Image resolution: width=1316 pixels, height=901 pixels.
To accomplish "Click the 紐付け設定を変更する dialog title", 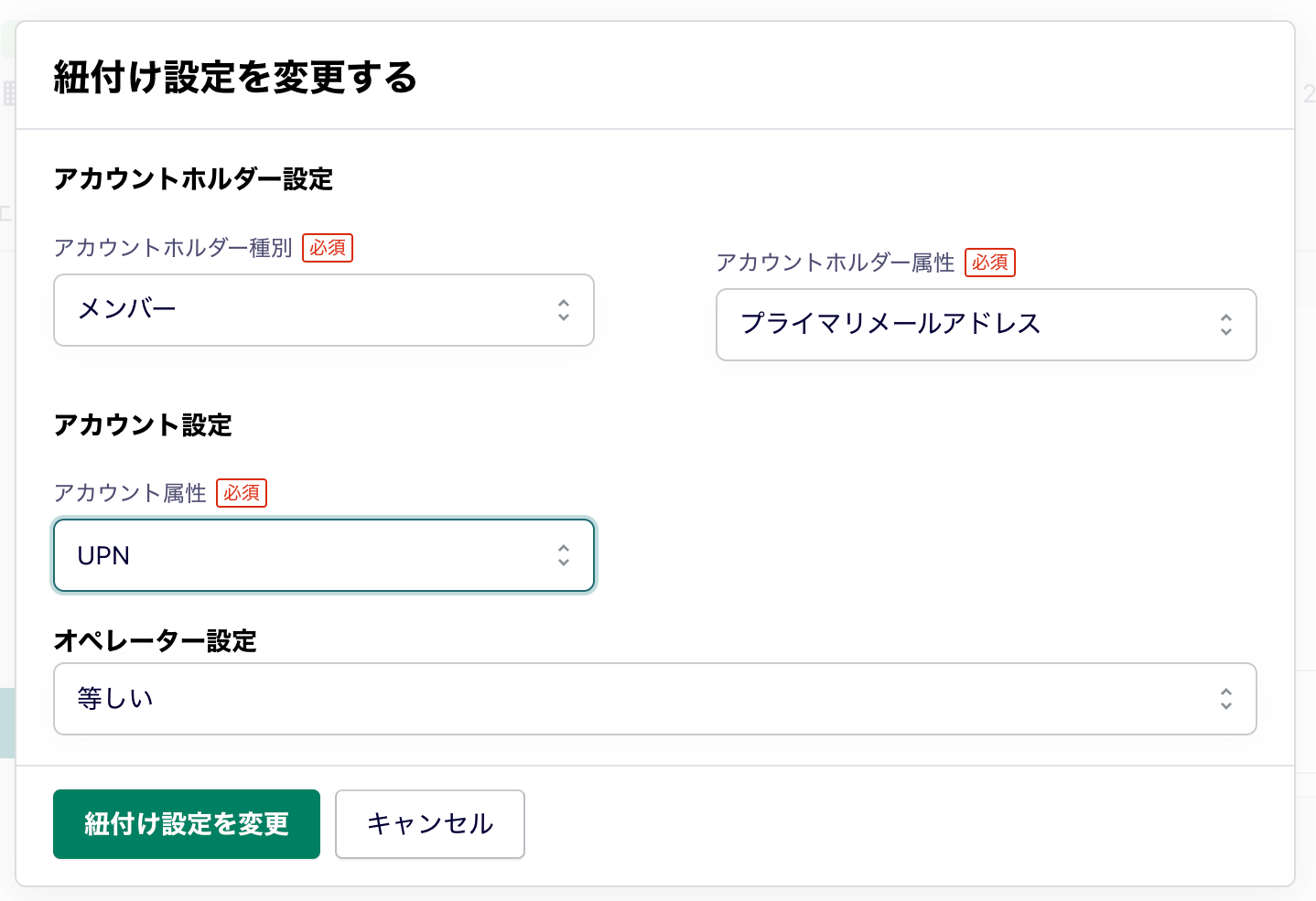I will click(235, 77).
